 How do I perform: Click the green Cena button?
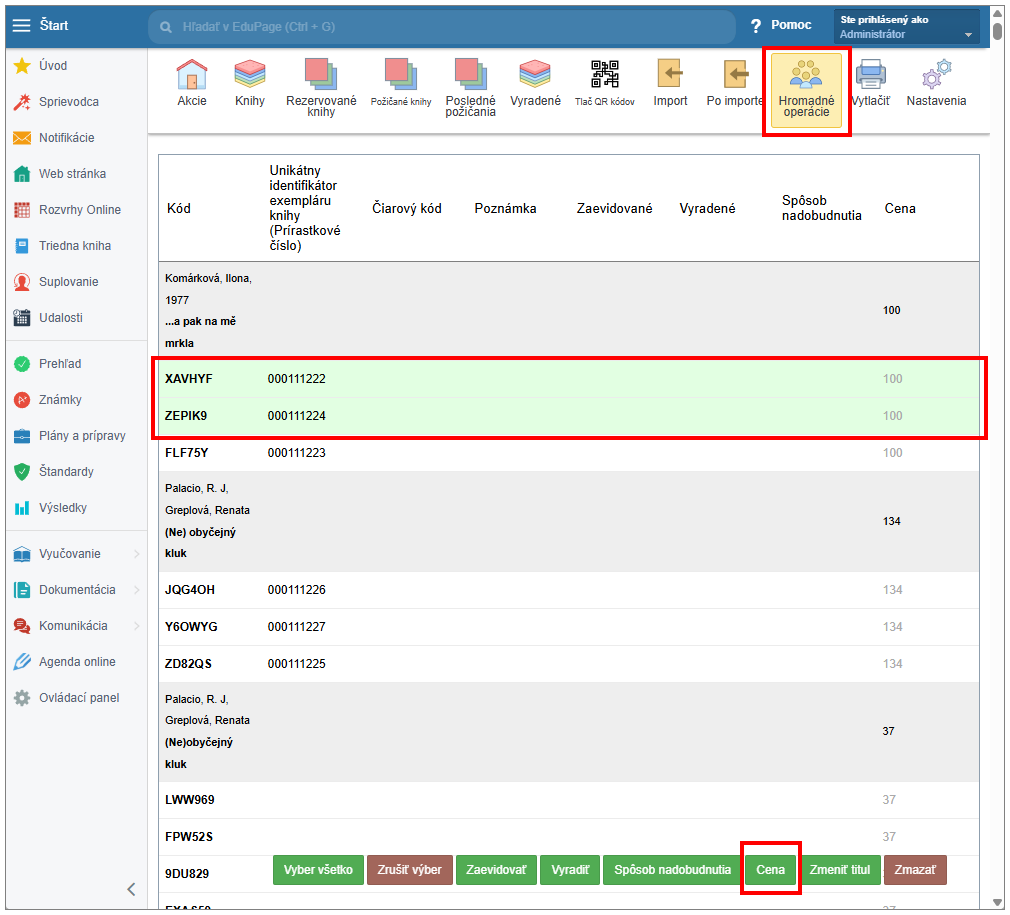tap(770, 870)
